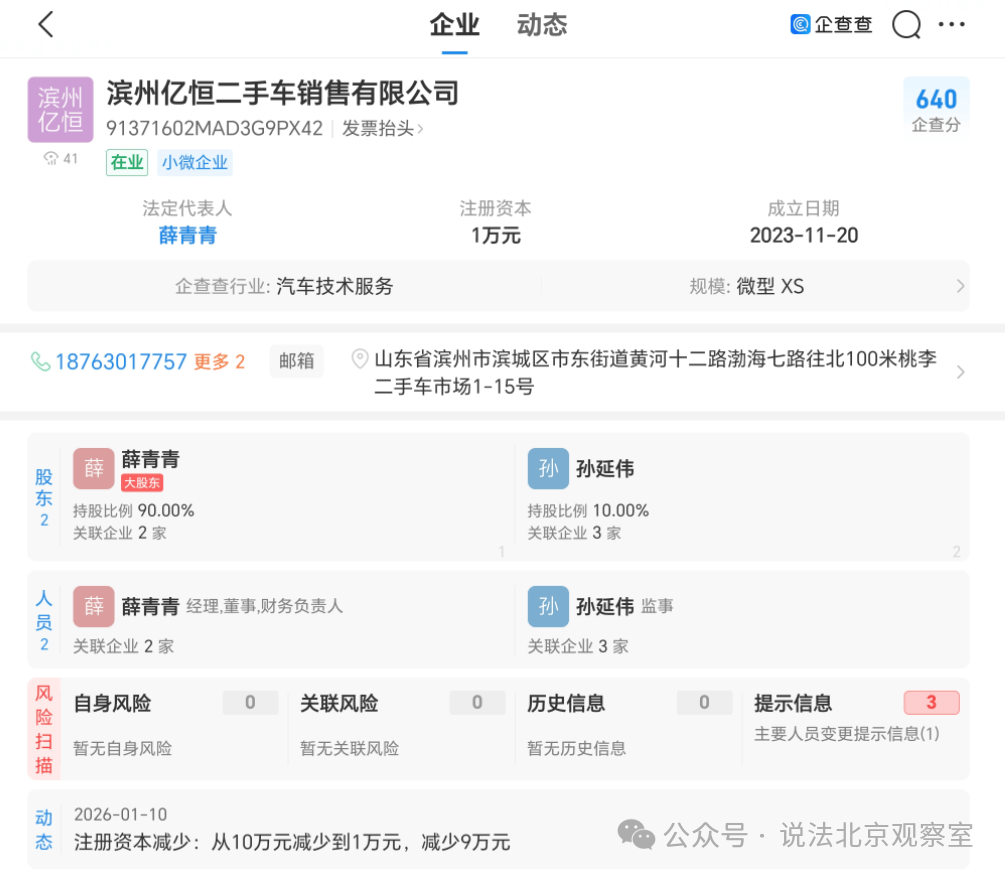The image size is (1005, 875).
Task: Show 更多 2 phone numbers
Action: click(x=219, y=362)
